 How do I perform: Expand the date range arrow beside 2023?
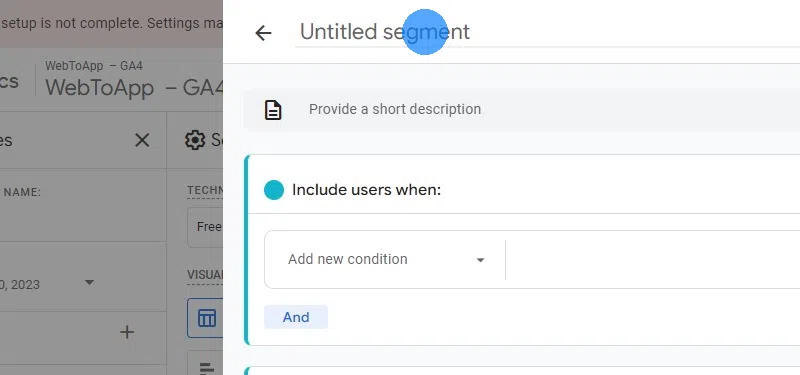coord(89,283)
